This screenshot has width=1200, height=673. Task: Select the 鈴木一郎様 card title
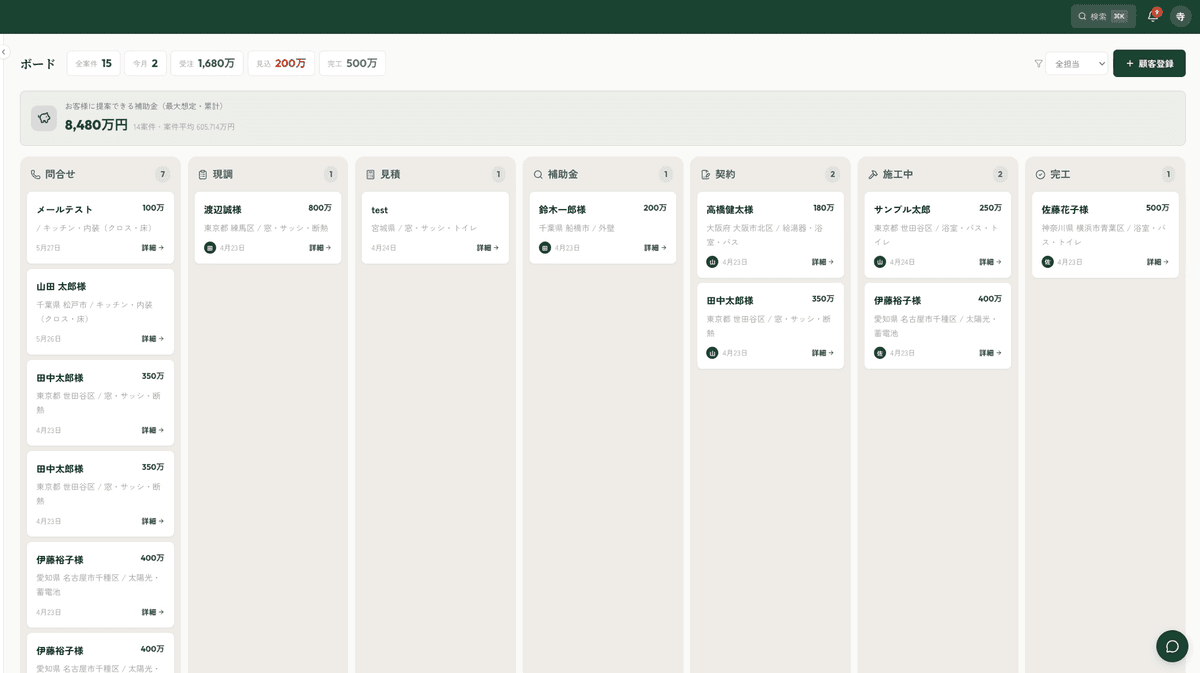point(562,210)
